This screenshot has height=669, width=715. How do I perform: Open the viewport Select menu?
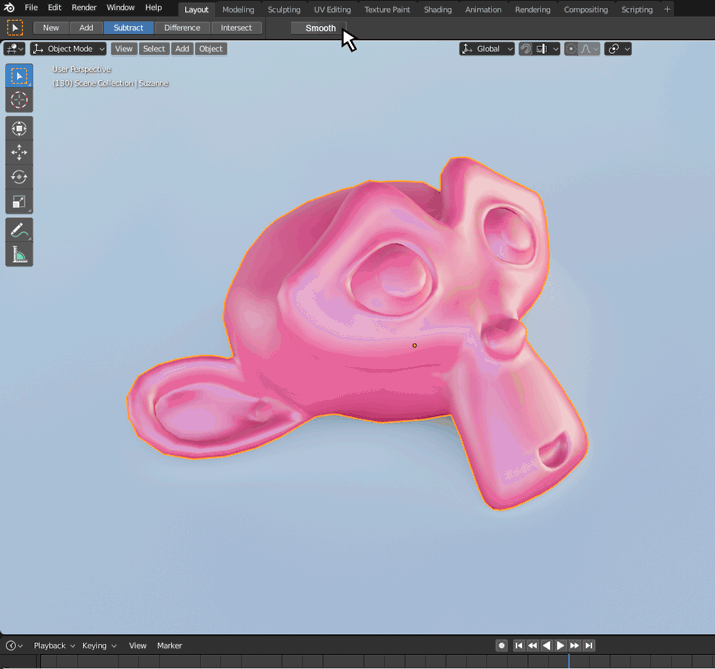154,49
